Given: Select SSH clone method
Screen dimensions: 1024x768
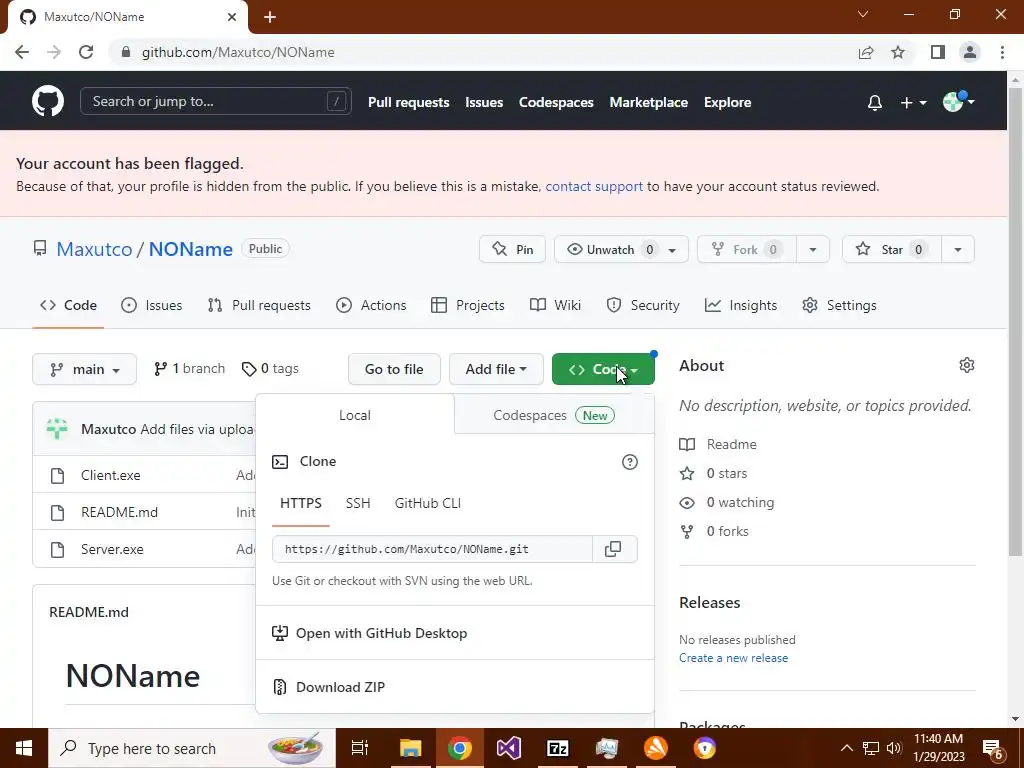Looking at the screenshot, I should click(358, 503).
